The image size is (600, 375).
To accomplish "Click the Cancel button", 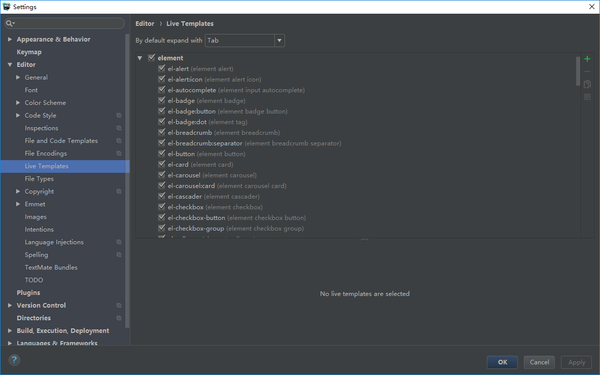I will click(539, 362).
